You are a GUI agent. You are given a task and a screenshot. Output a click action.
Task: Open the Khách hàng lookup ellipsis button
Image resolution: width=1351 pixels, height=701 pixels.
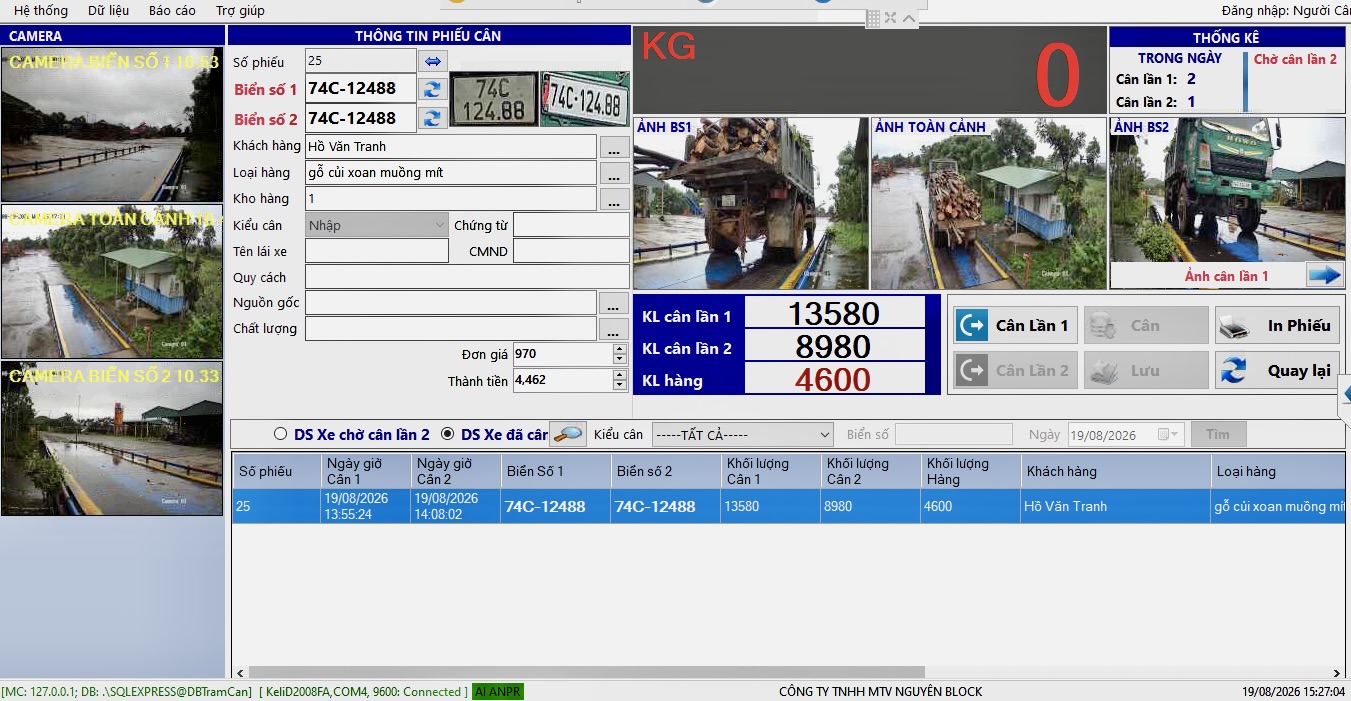tap(614, 147)
